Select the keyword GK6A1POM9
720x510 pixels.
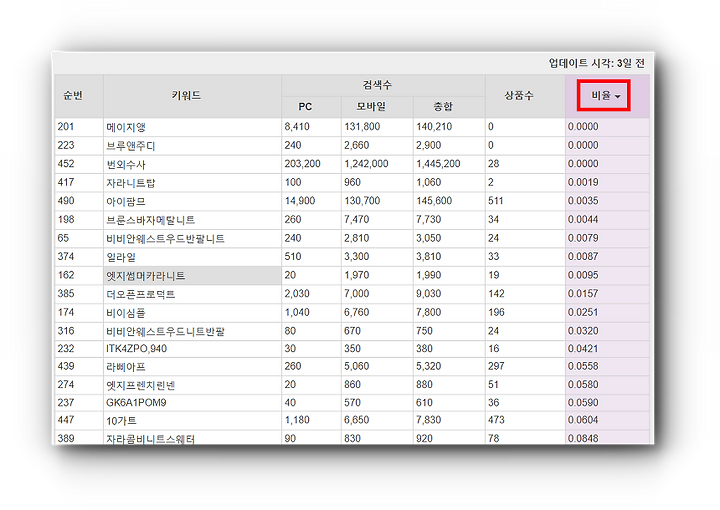coord(136,403)
